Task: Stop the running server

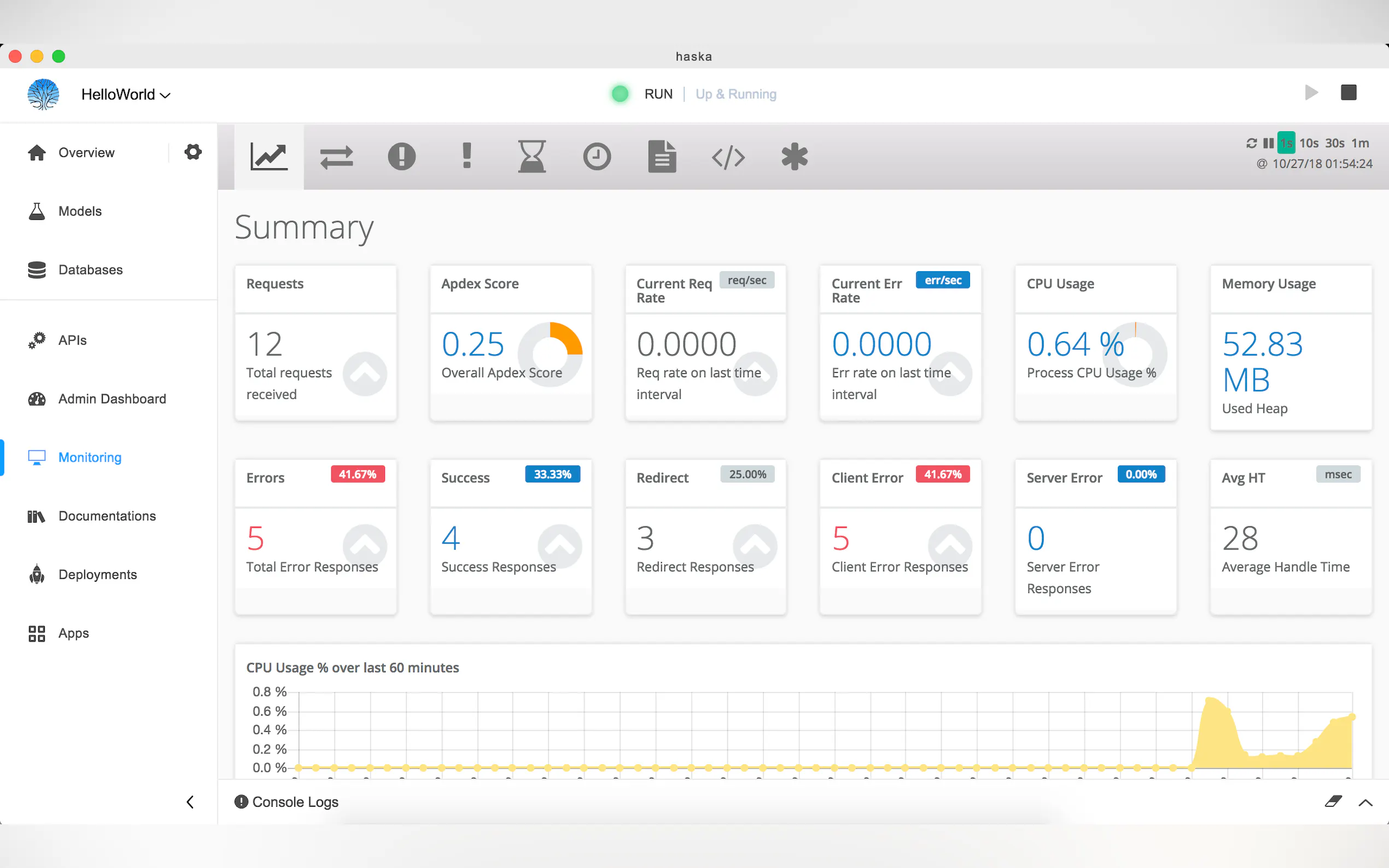Action: coord(1348,92)
